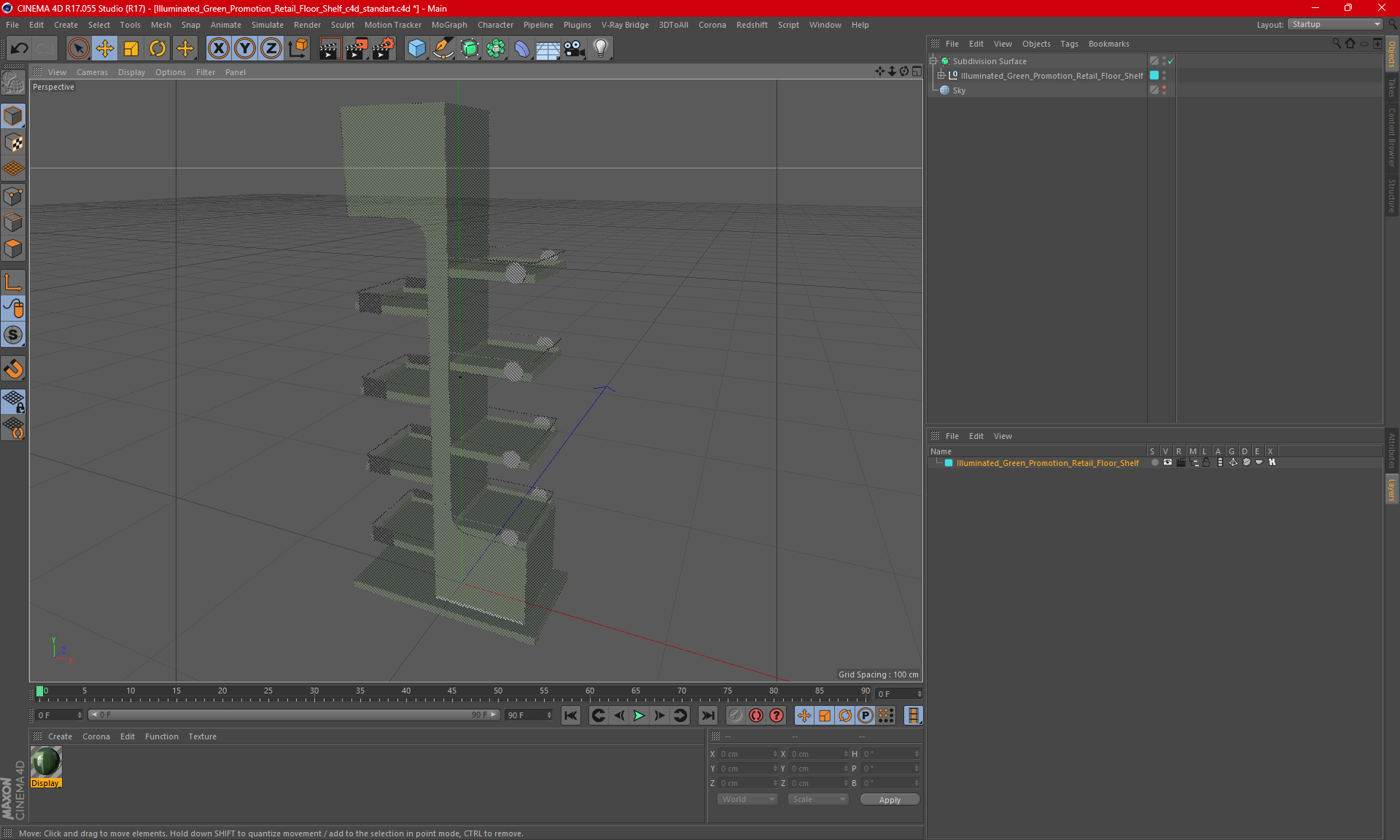Activate the Scale tool
The image size is (1400, 840).
click(x=131, y=48)
